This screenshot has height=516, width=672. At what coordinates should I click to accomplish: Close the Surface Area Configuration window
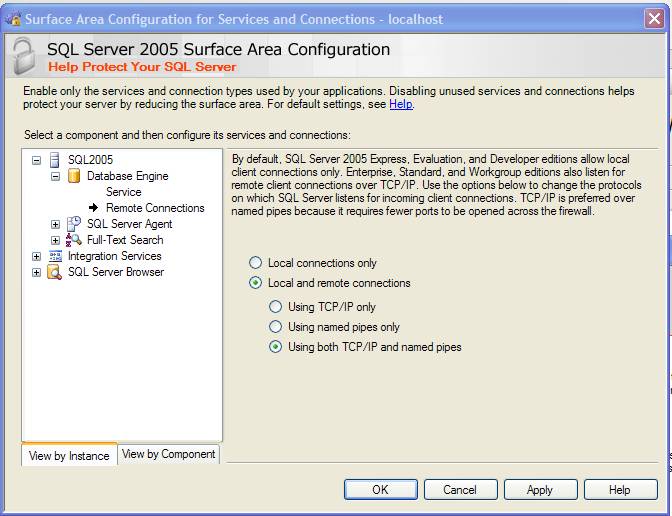pos(654,19)
